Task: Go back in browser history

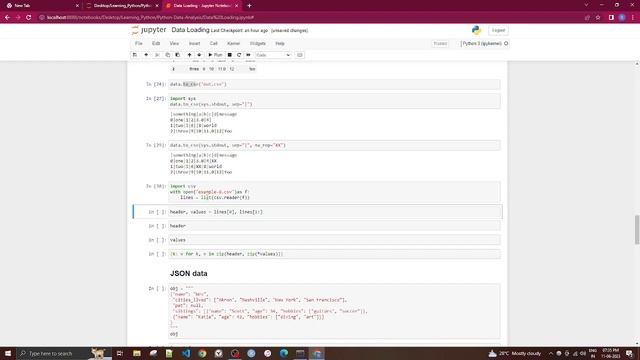Action: pyautogui.click(x=7, y=18)
